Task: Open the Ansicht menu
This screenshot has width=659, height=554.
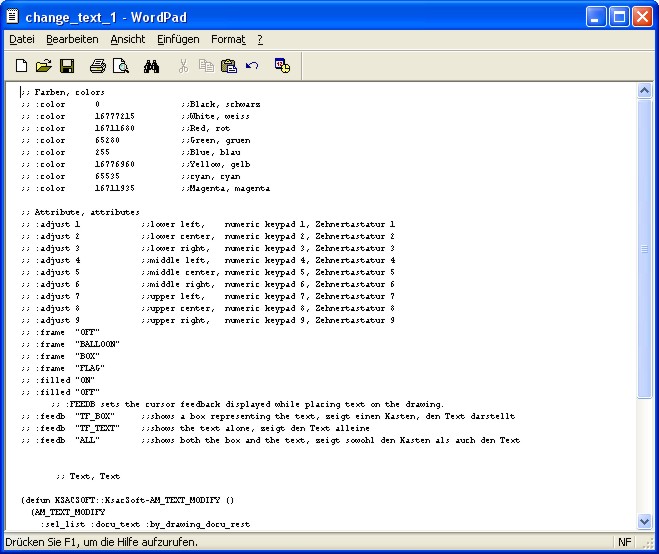Action: (x=127, y=39)
